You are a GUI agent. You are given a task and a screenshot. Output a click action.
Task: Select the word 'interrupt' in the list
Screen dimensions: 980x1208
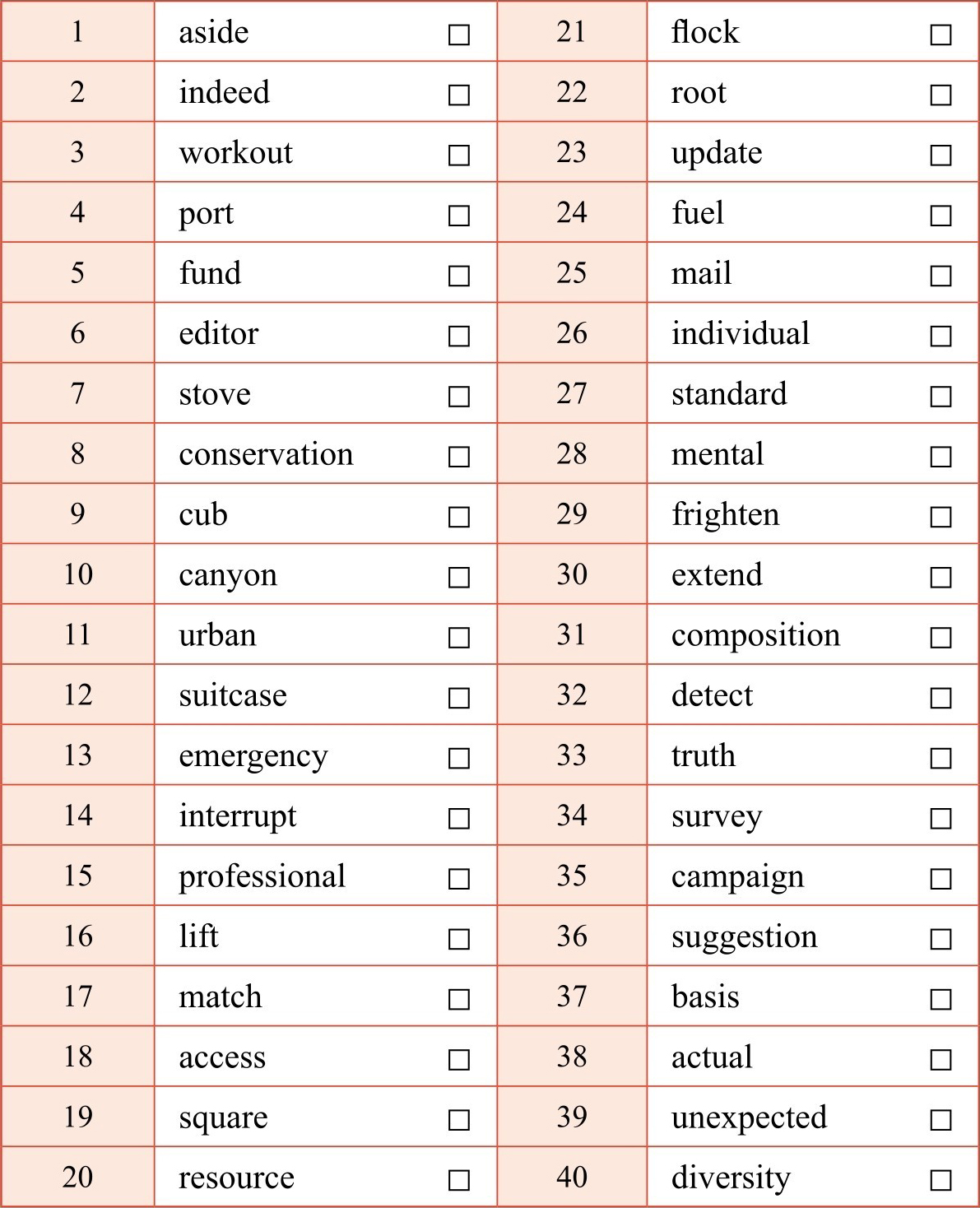[238, 815]
